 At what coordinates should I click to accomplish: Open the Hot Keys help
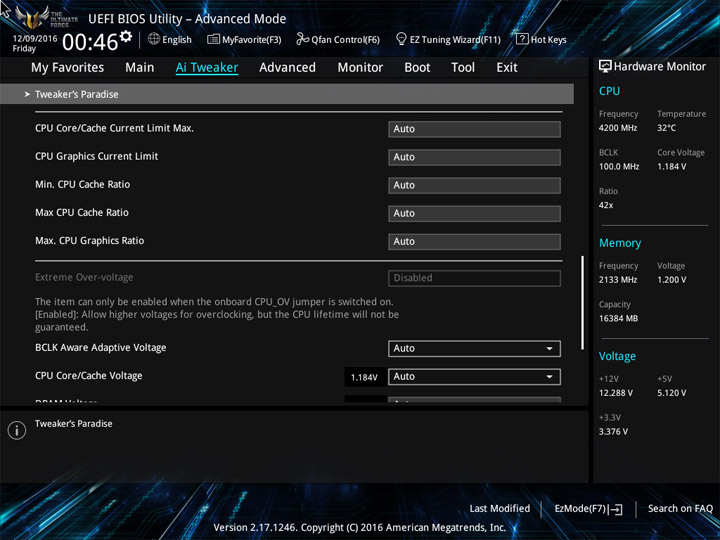[x=541, y=39]
